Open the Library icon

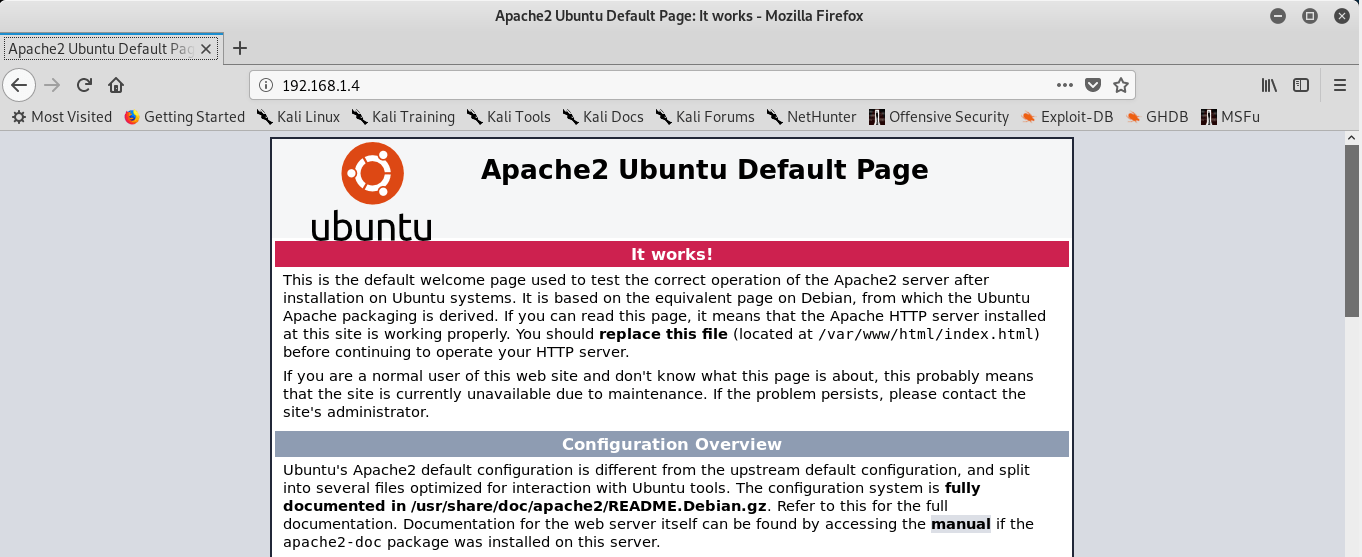[x=1269, y=85]
